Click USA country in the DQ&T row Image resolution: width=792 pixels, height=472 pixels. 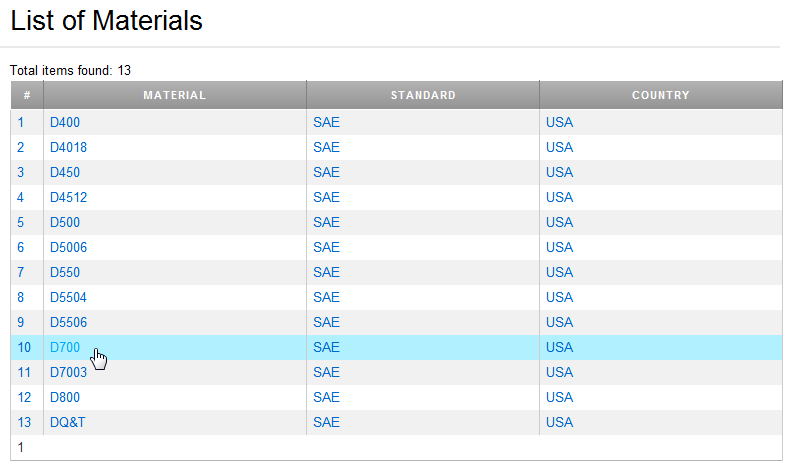pyautogui.click(x=559, y=422)
